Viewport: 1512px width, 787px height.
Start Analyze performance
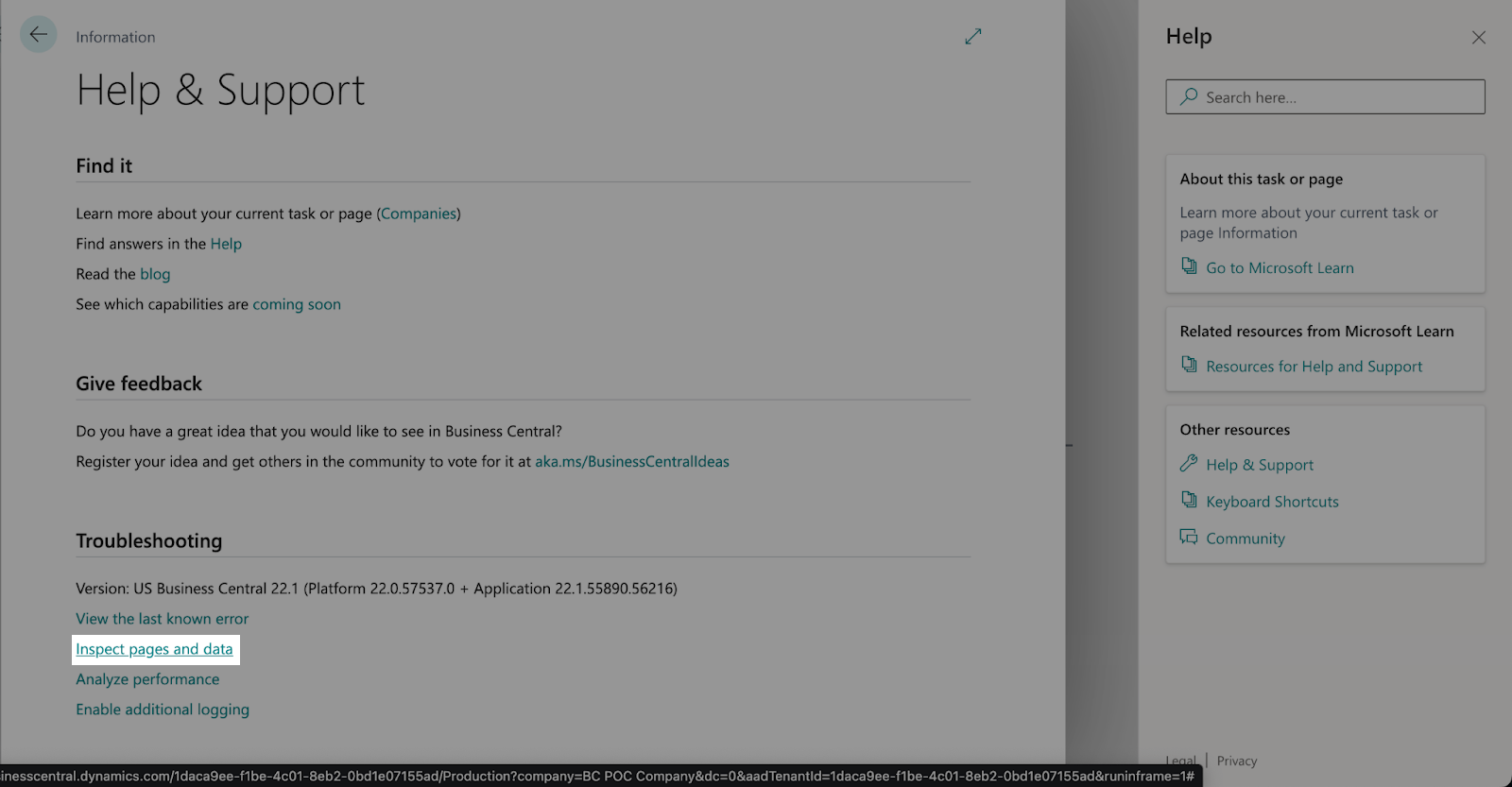point(147,679)
